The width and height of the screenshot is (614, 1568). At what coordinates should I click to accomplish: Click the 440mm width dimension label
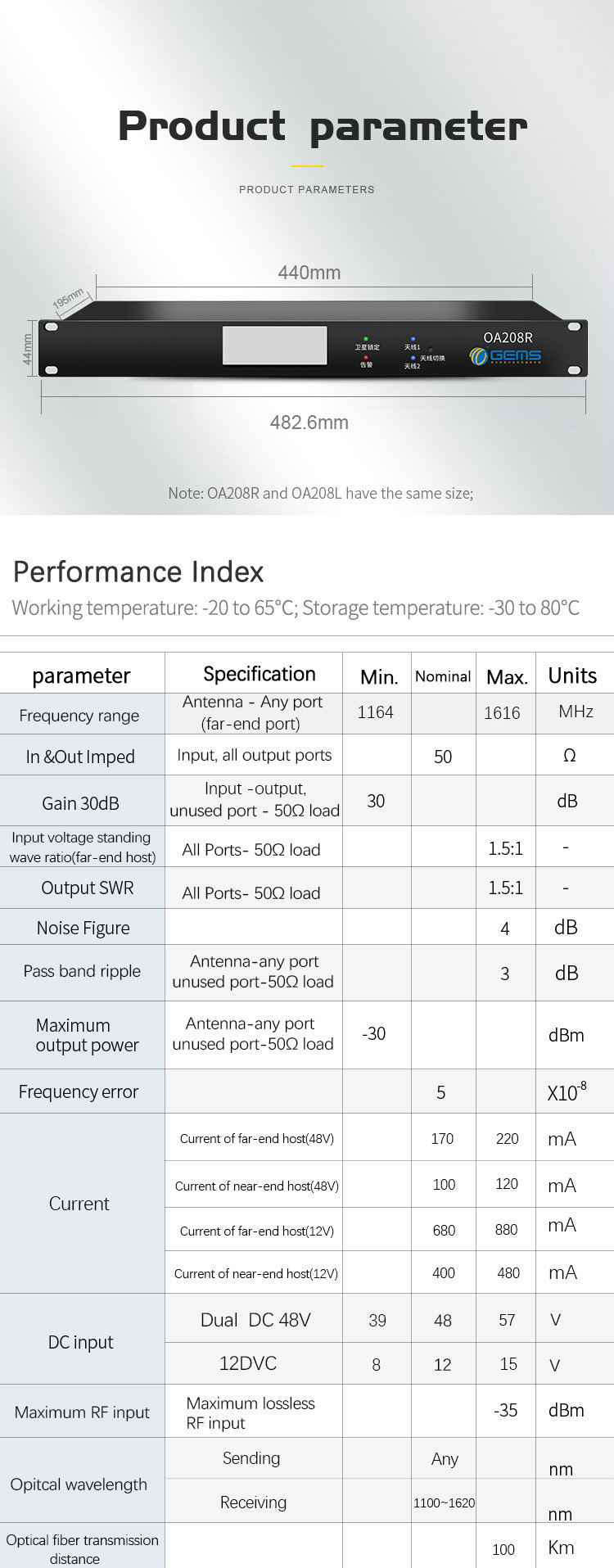[309, 273]
